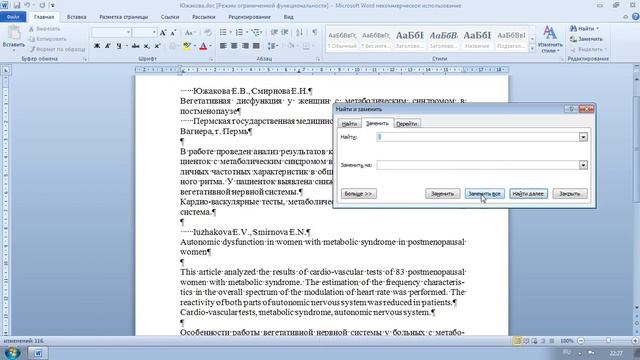
Task: Open the Файл tab
Action: 13,17
